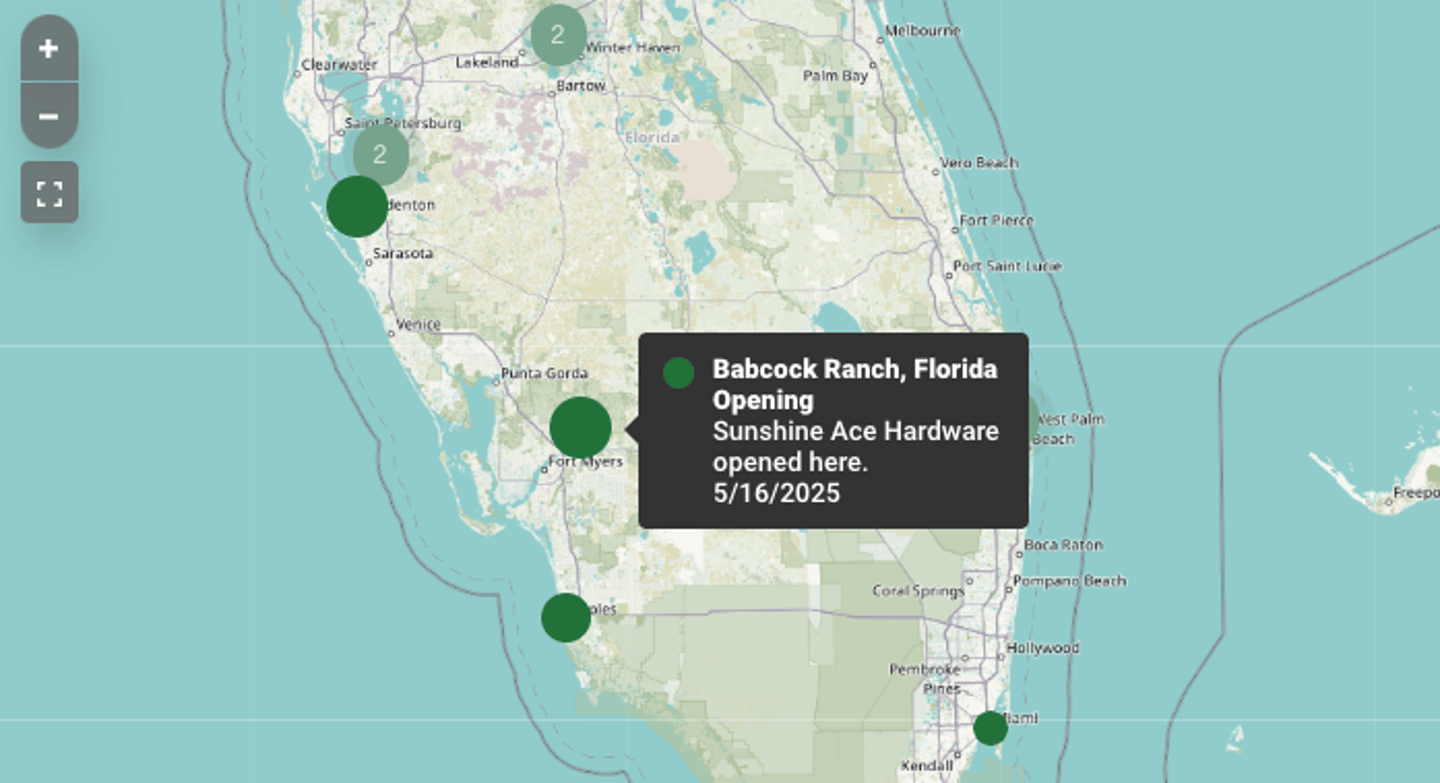Click the Vero Beach city label
Viewport: 1440px width, 783px height.
[979, 162]
